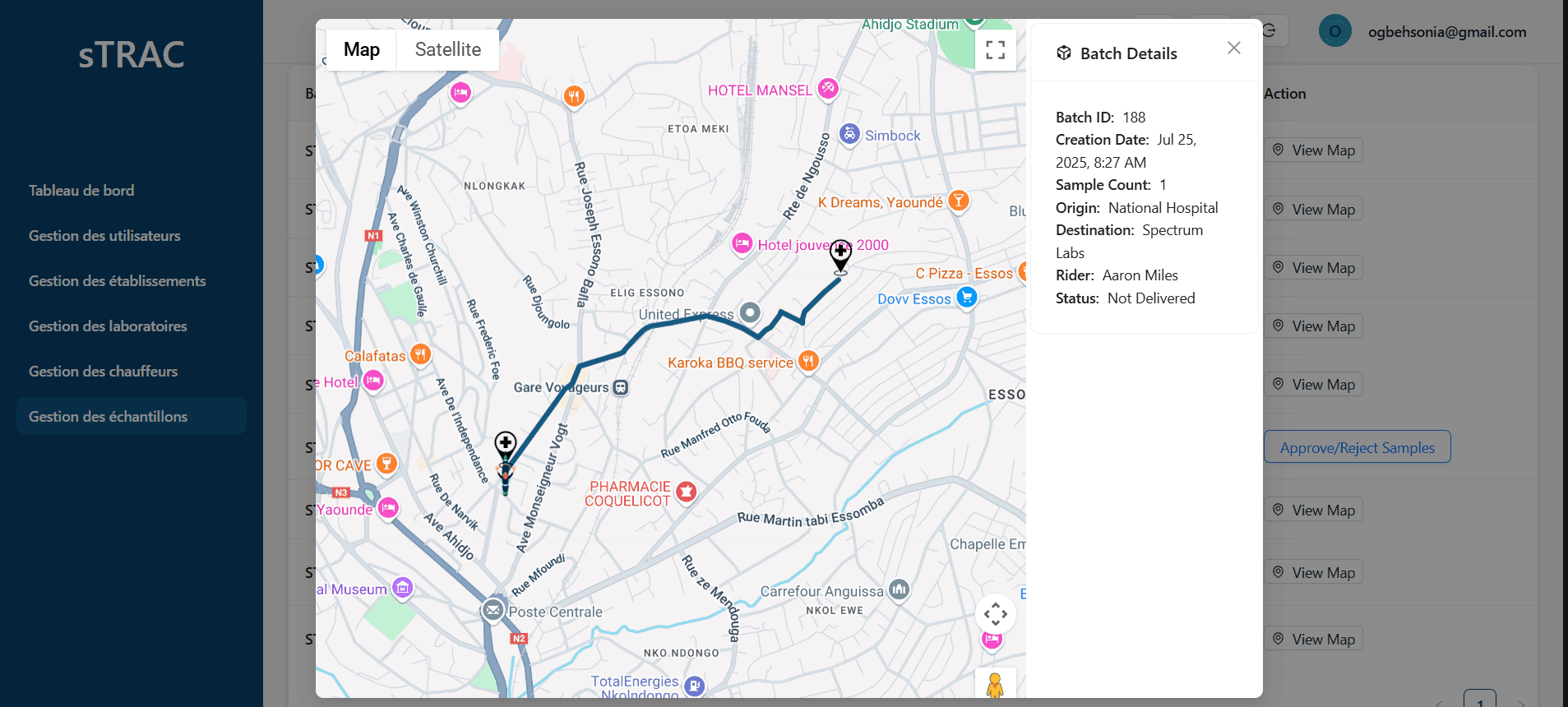Open the user account avatar menu
Viewport: 1568px width, 707px height.
click(x=1334, y=32)
